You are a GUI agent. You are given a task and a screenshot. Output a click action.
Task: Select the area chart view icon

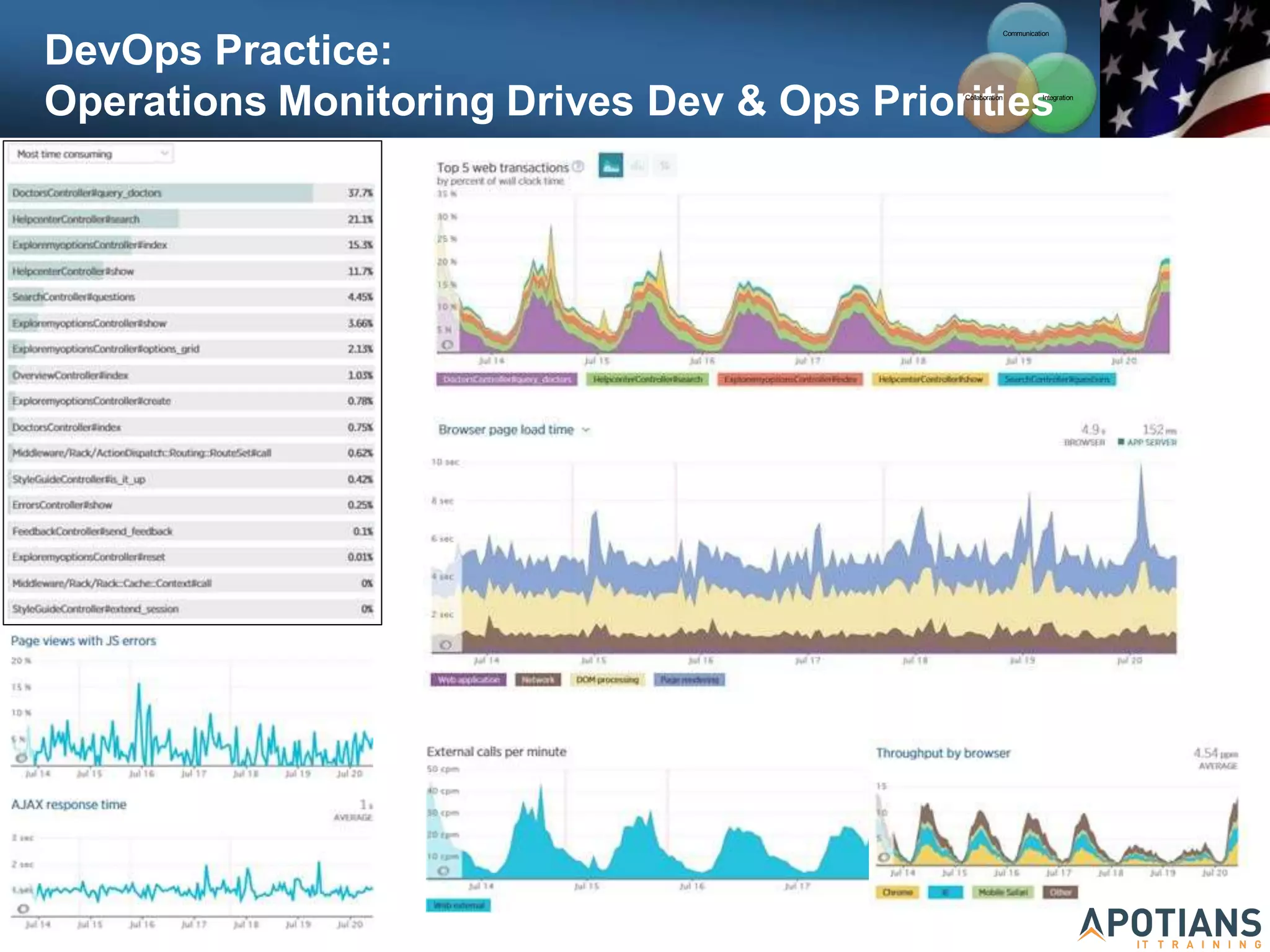(611, 165)
